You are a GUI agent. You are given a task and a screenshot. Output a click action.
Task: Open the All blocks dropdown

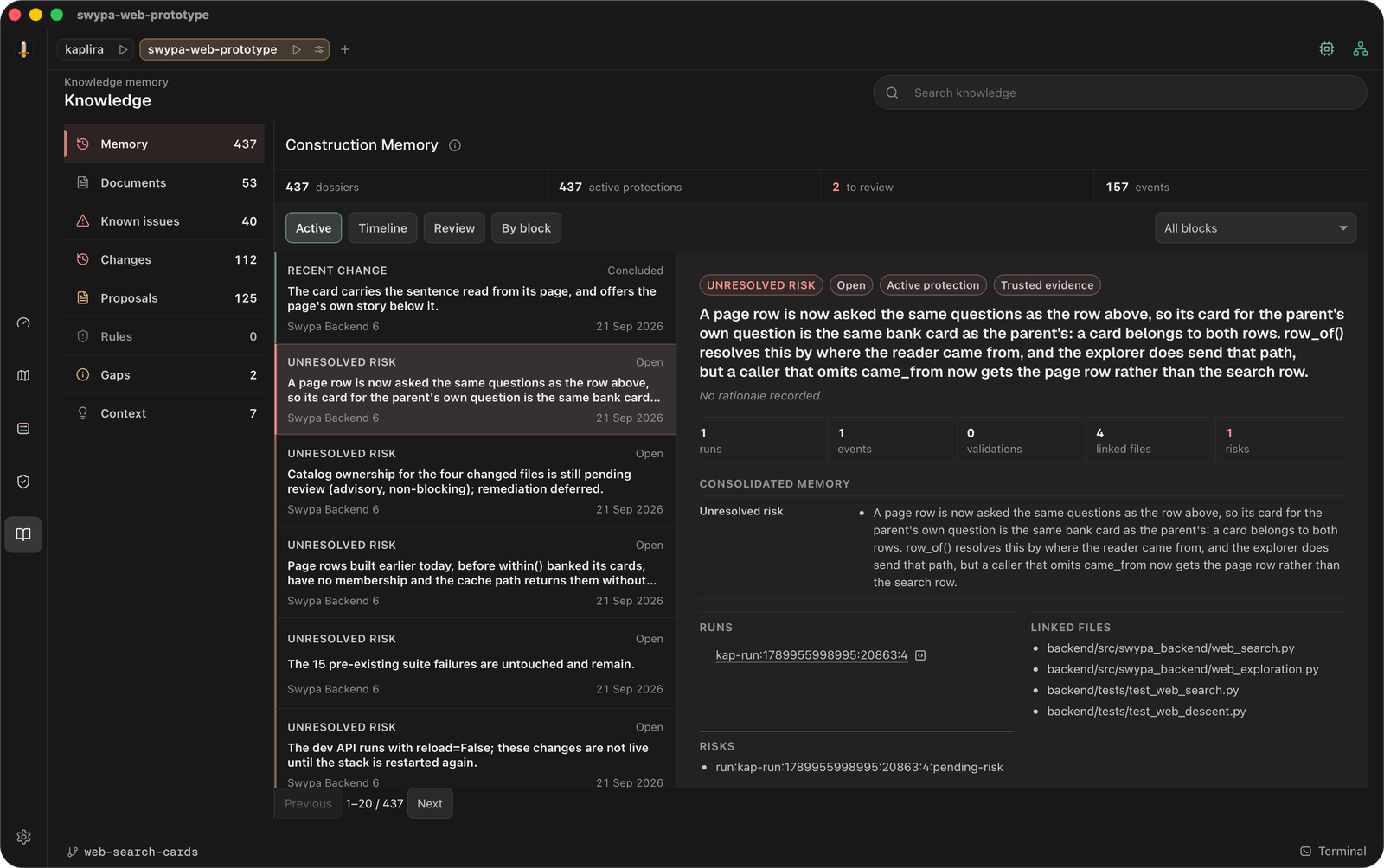1255,228
